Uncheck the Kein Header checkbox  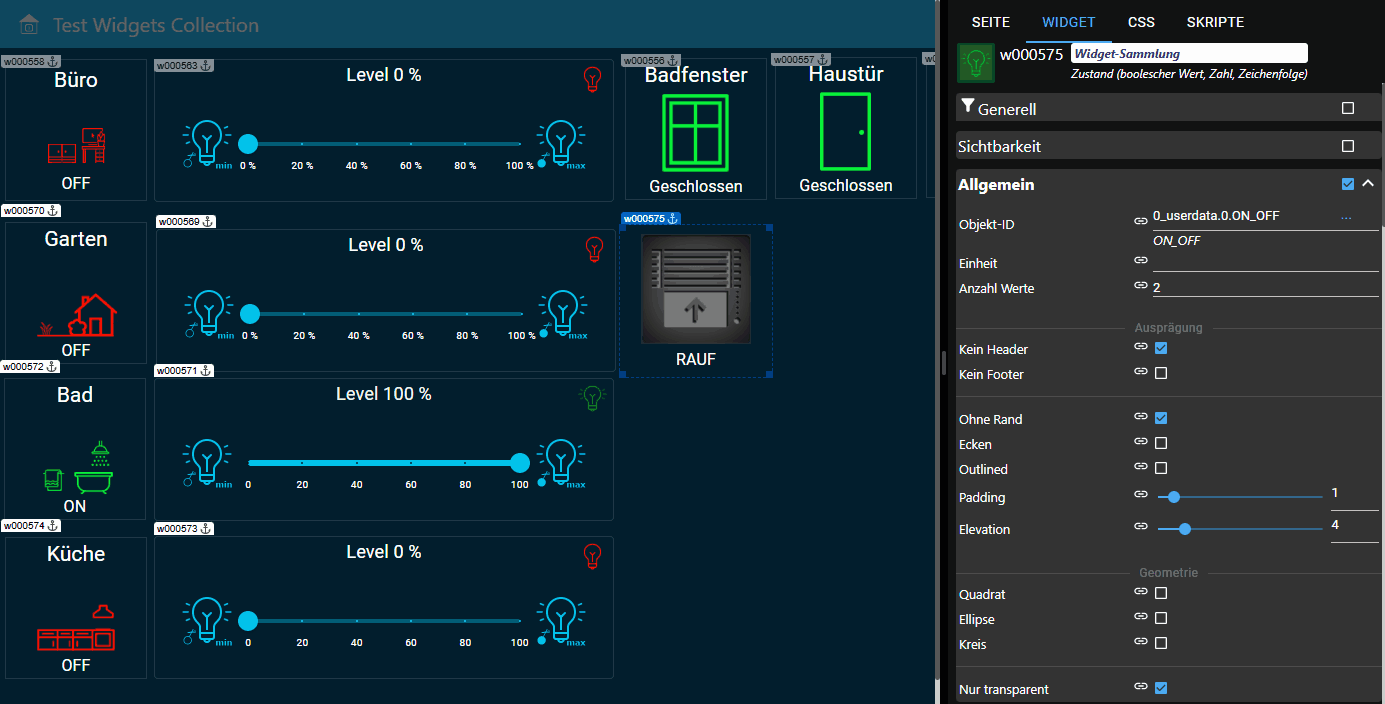coord(1161,348)
